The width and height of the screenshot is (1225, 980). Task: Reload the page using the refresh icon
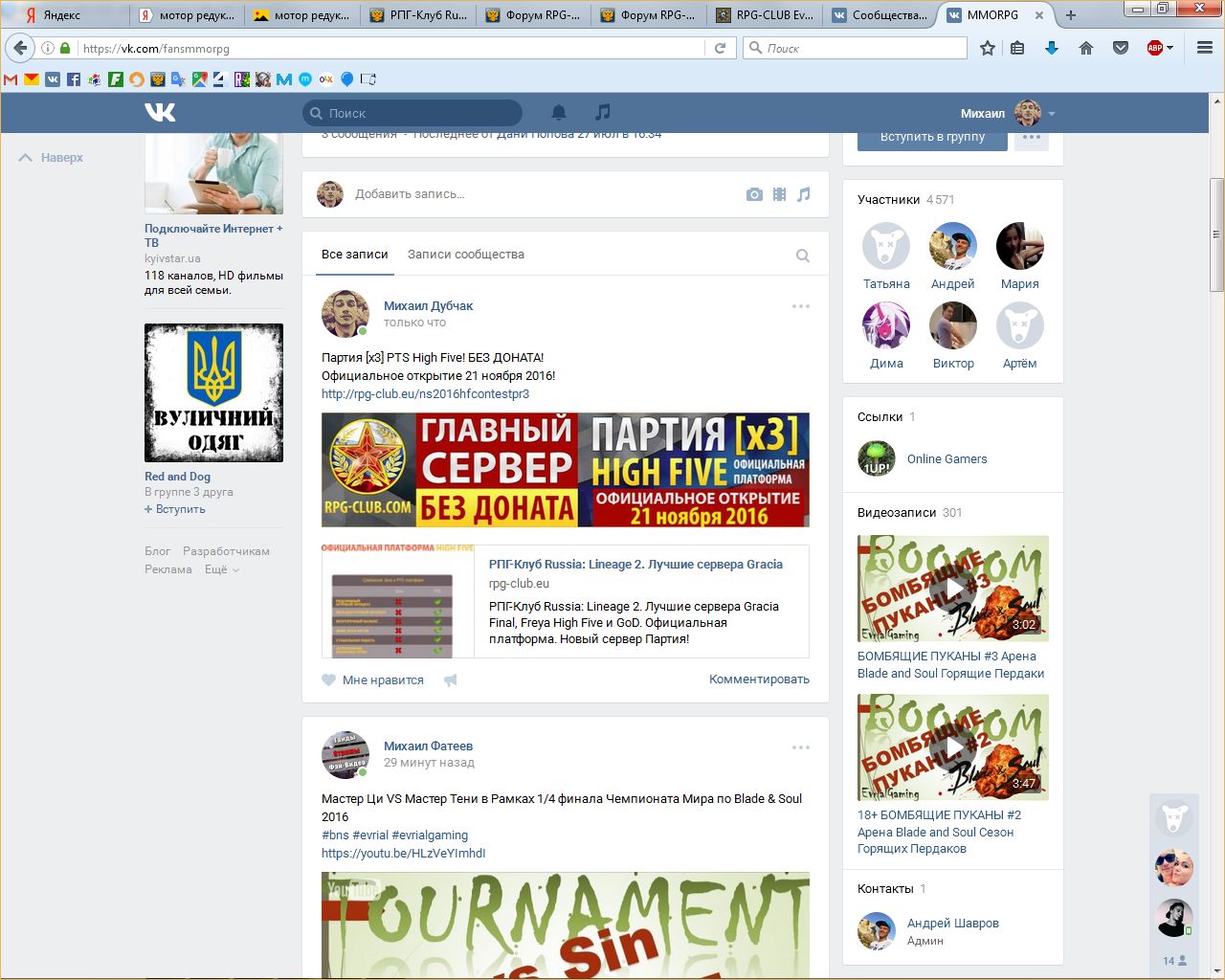[x=721, y=48]
